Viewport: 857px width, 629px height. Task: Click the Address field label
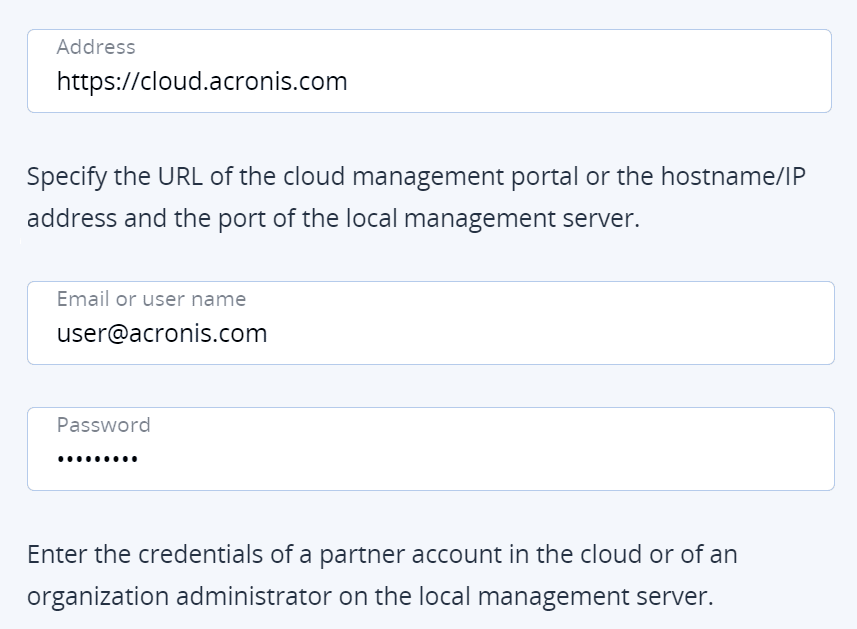pos(95,47)
